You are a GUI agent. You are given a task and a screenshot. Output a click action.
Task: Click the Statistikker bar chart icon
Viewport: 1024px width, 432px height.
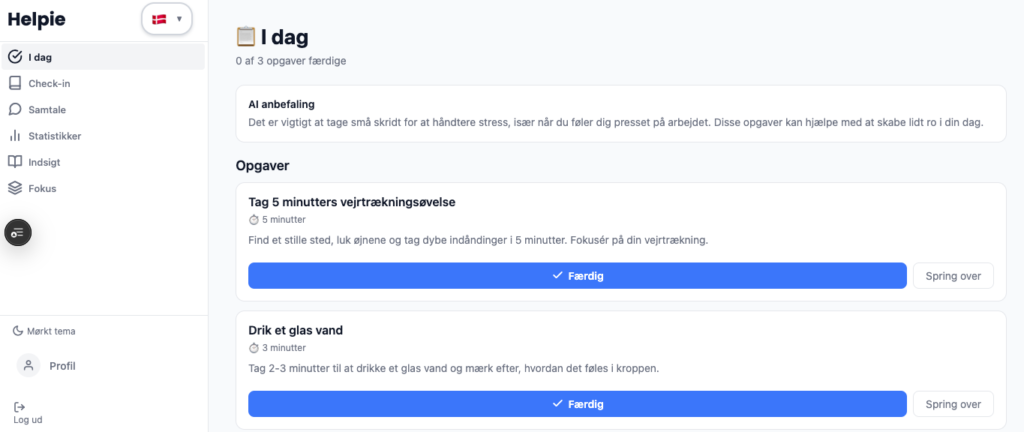tap(15, 135)
